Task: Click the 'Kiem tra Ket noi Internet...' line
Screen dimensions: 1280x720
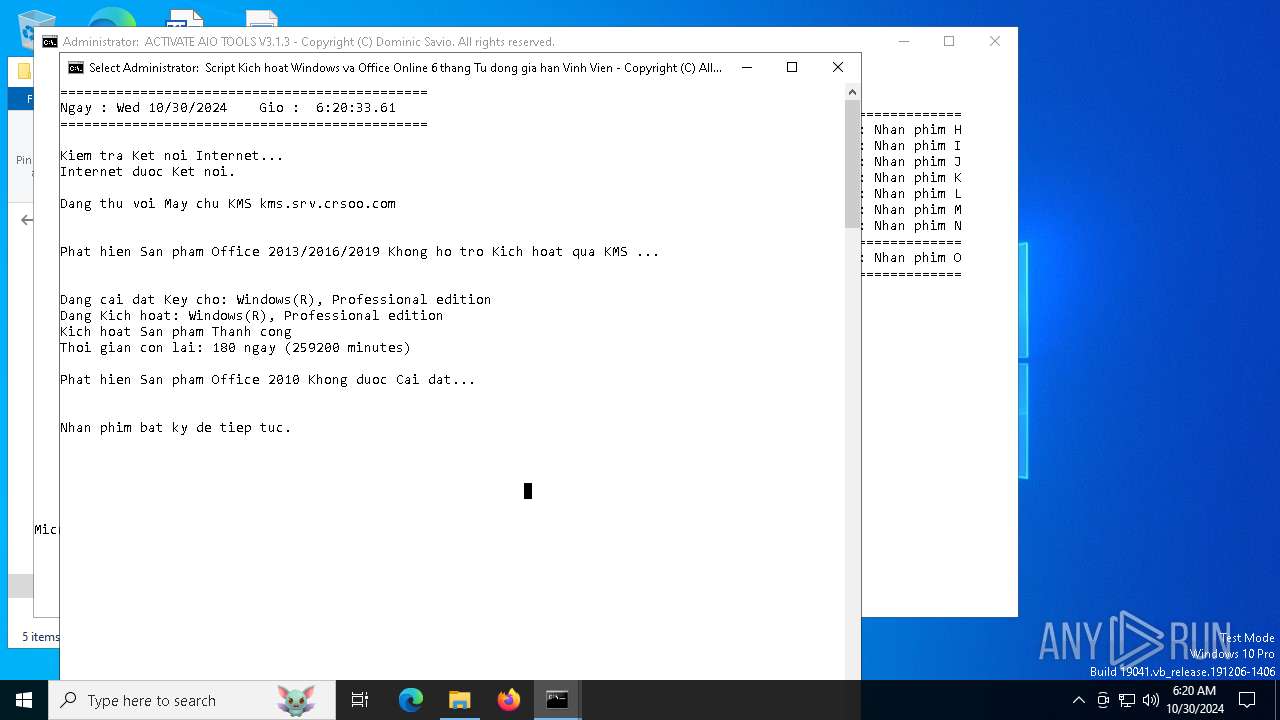Action: pos(172,155)
